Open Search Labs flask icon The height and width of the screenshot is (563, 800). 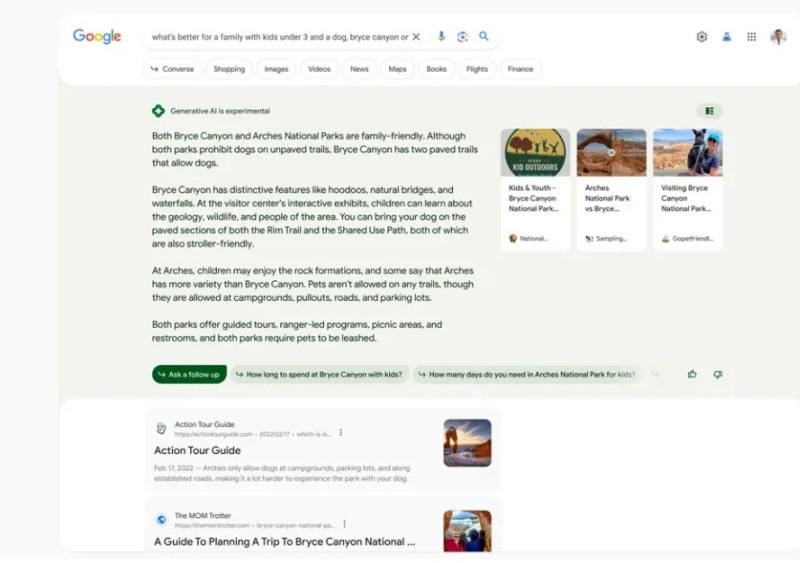click(727, 37)
